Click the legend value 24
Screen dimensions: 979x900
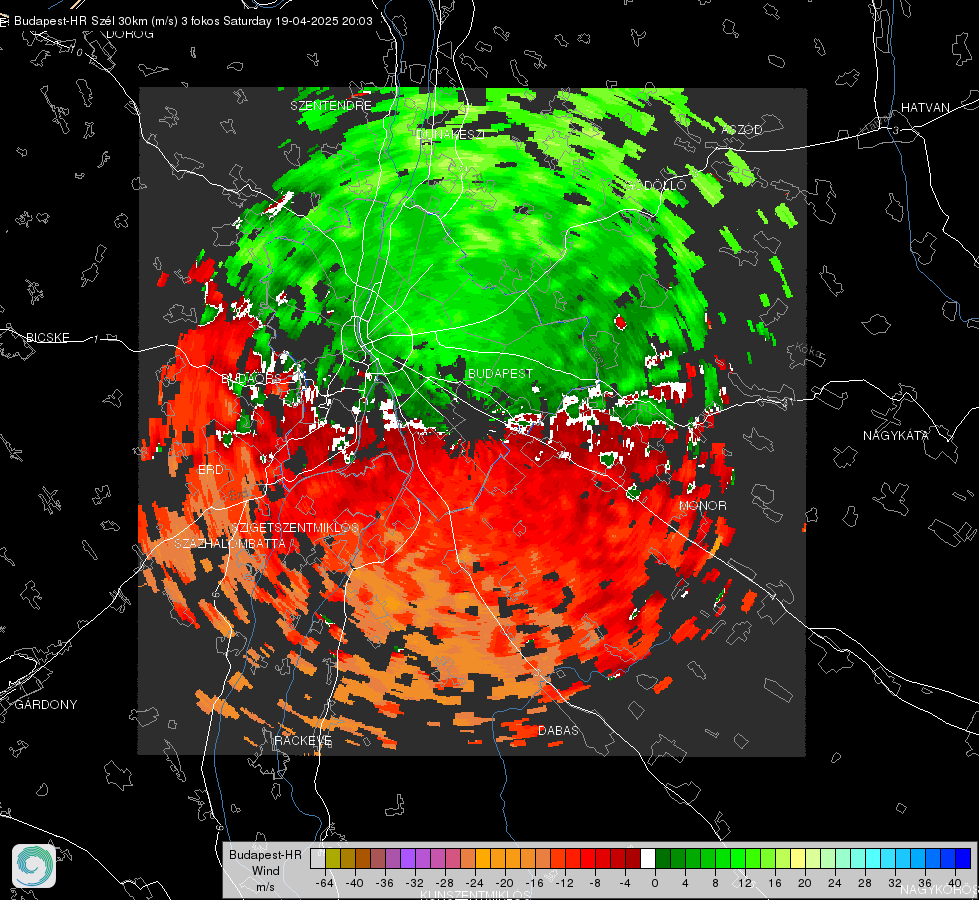[835, 883]
